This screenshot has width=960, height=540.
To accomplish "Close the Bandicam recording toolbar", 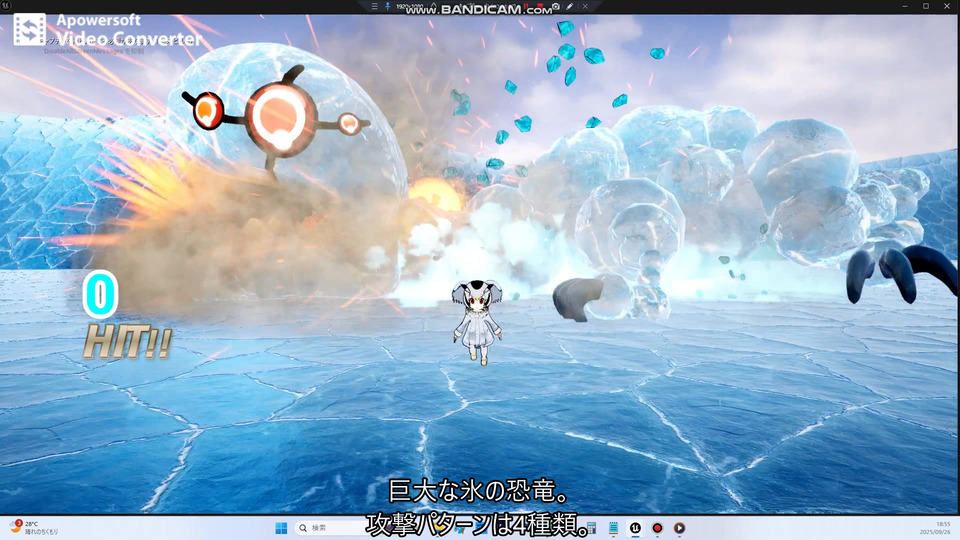I will [585, 6].
